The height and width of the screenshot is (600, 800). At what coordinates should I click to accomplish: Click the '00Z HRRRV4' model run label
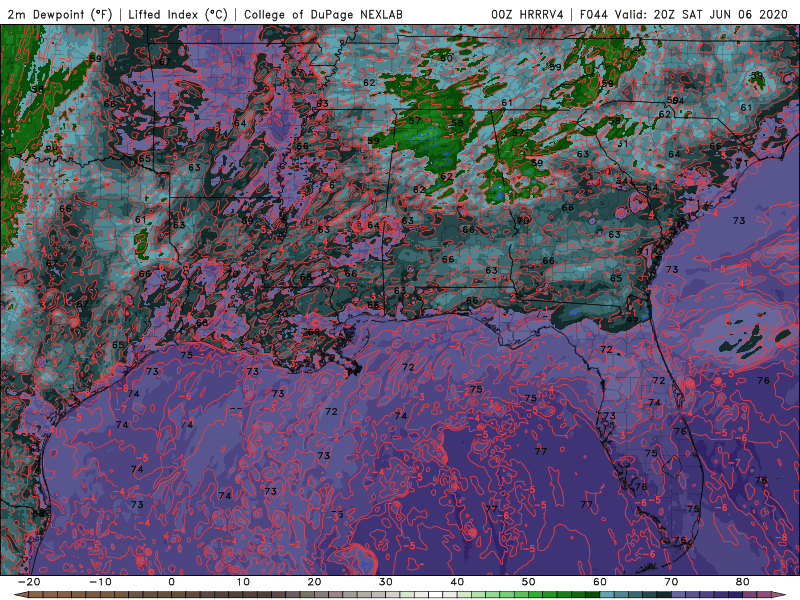(527, 14)
